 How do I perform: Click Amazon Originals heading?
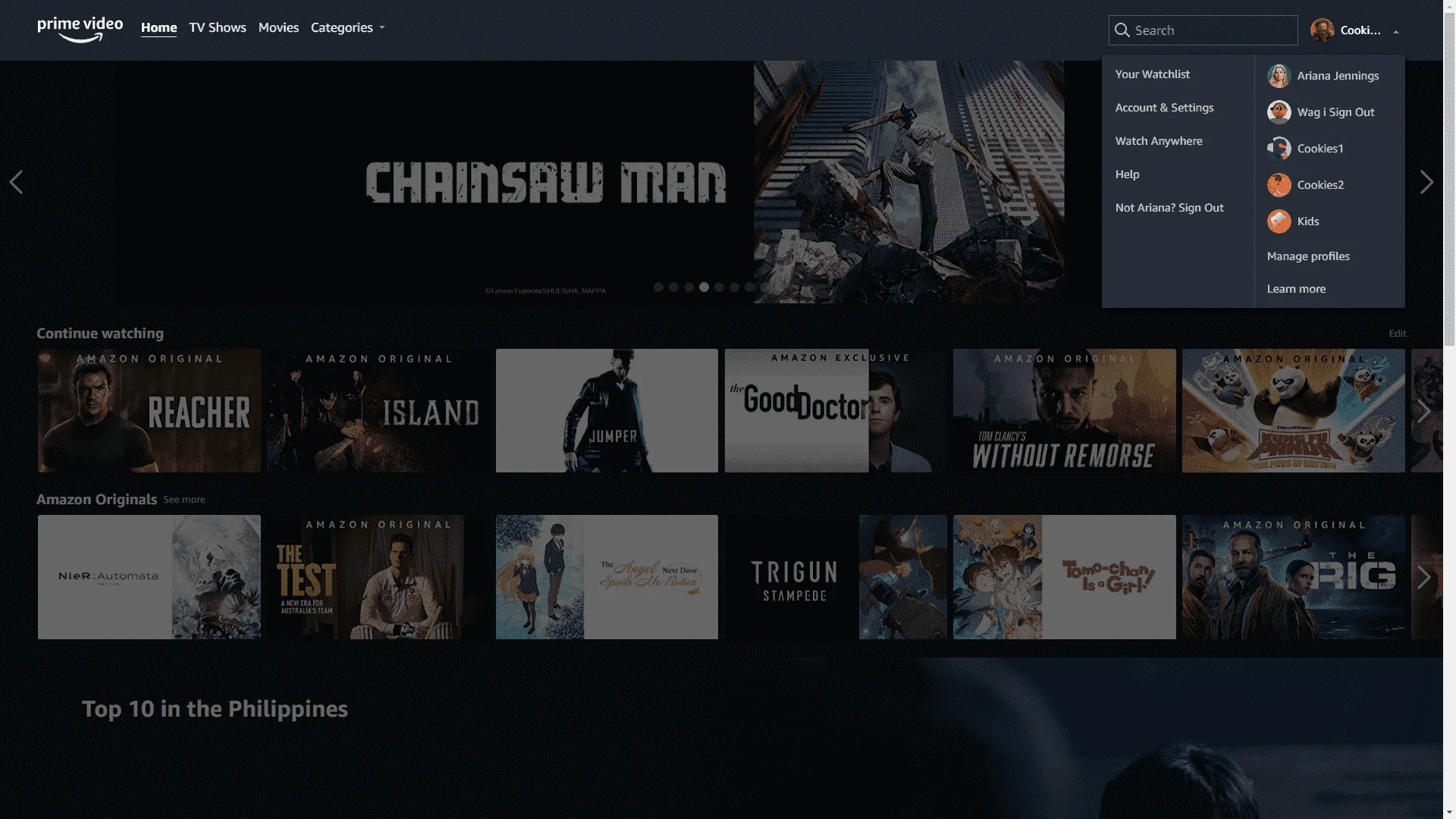tap(96, 500)
